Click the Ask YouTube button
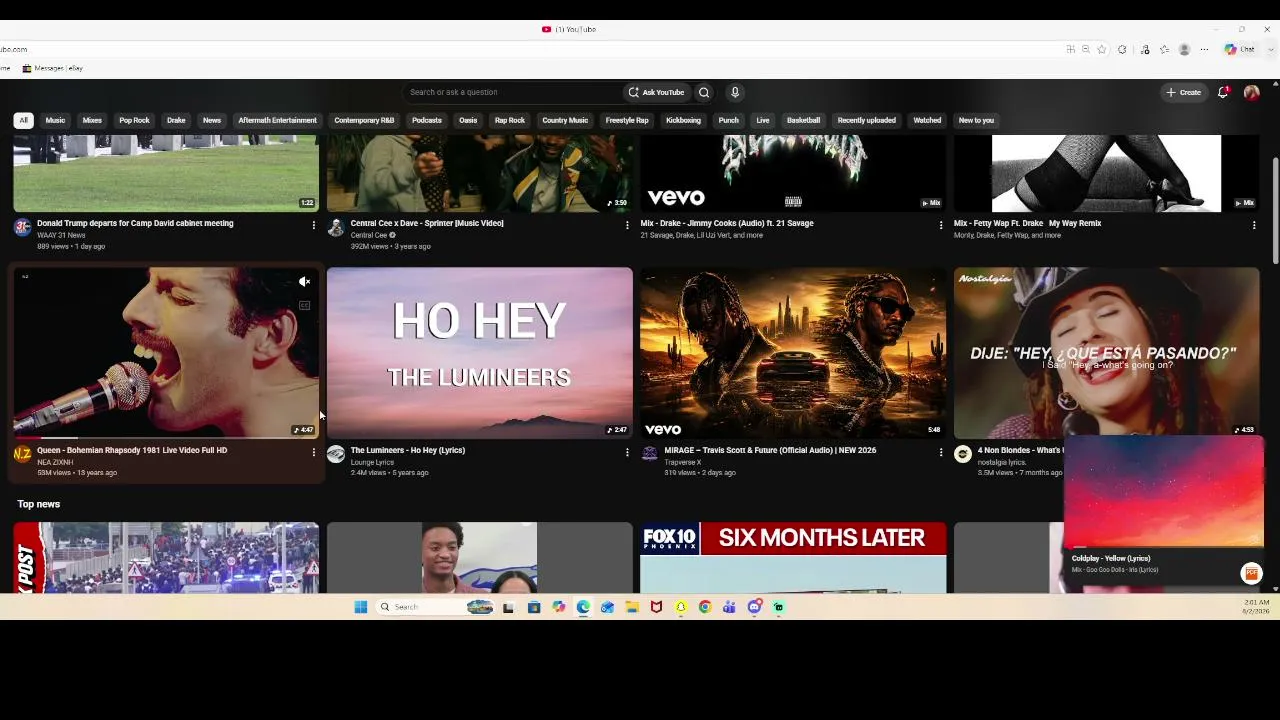The image size is (1280, 720). point(657,92)
